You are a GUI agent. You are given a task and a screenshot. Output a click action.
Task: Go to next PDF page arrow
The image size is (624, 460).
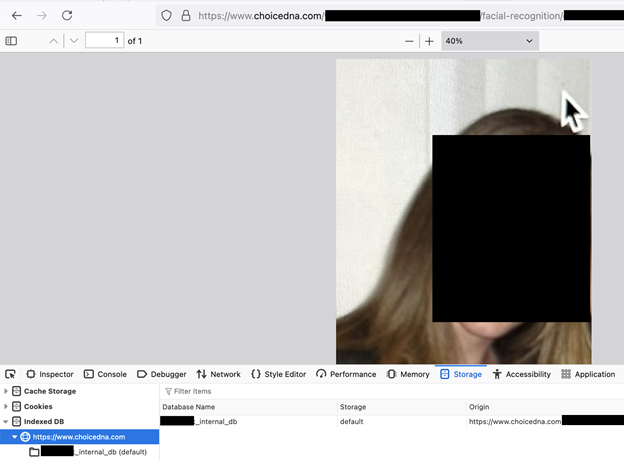tap(74, 41)
